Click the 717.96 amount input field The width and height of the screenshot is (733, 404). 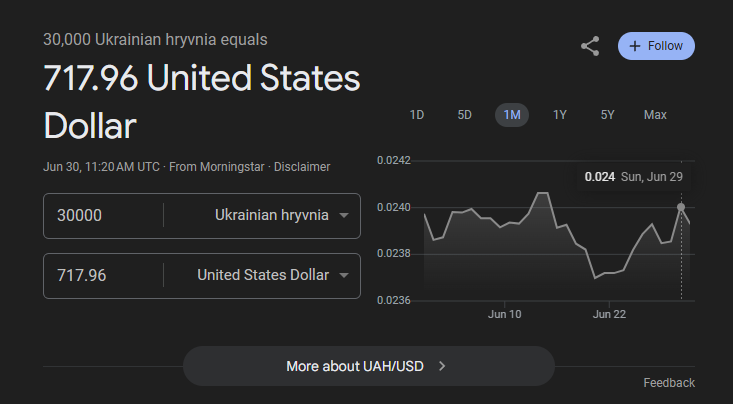[x=103, y=275]
